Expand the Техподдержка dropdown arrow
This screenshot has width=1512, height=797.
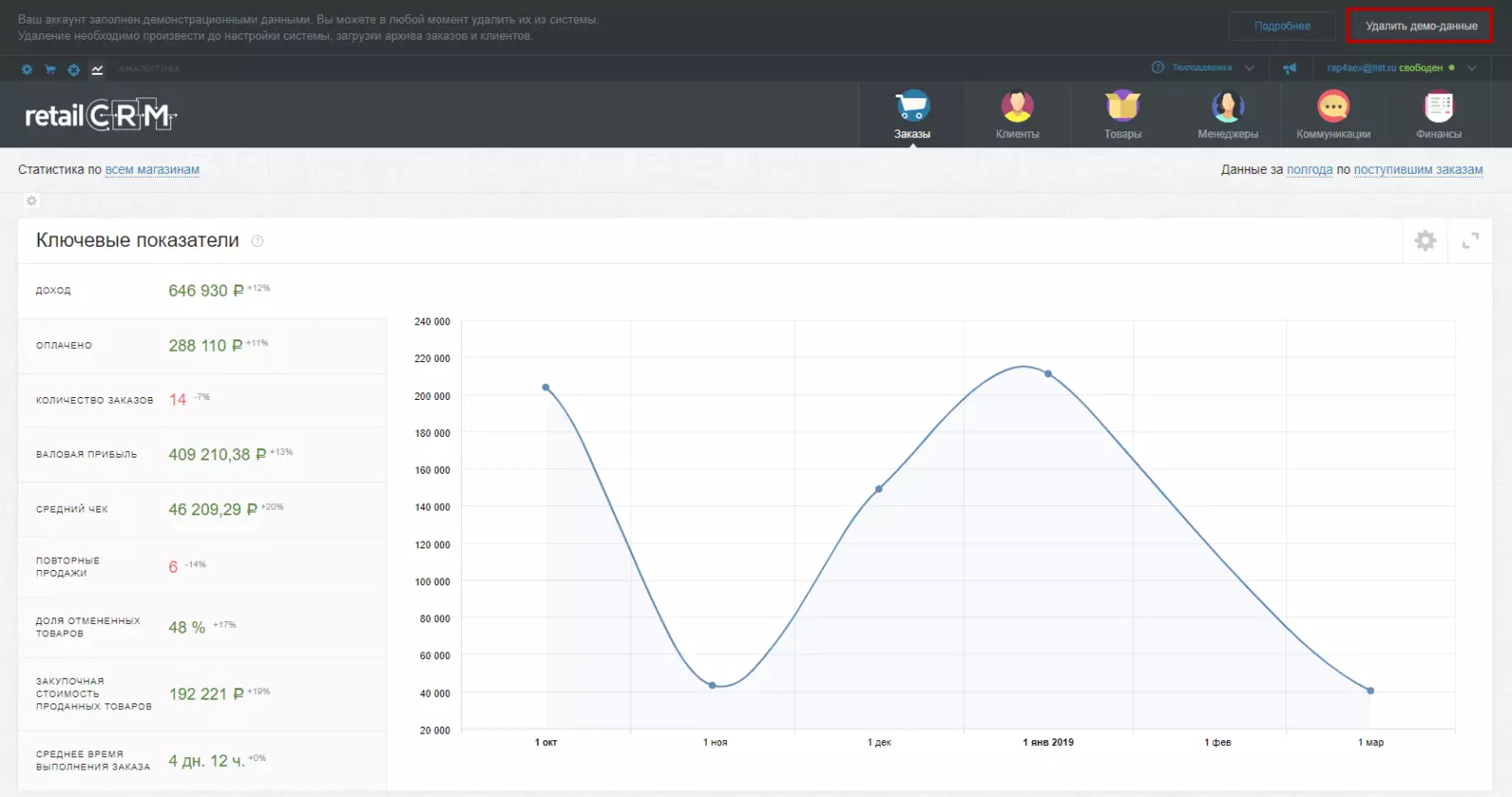pos(1249,68)
